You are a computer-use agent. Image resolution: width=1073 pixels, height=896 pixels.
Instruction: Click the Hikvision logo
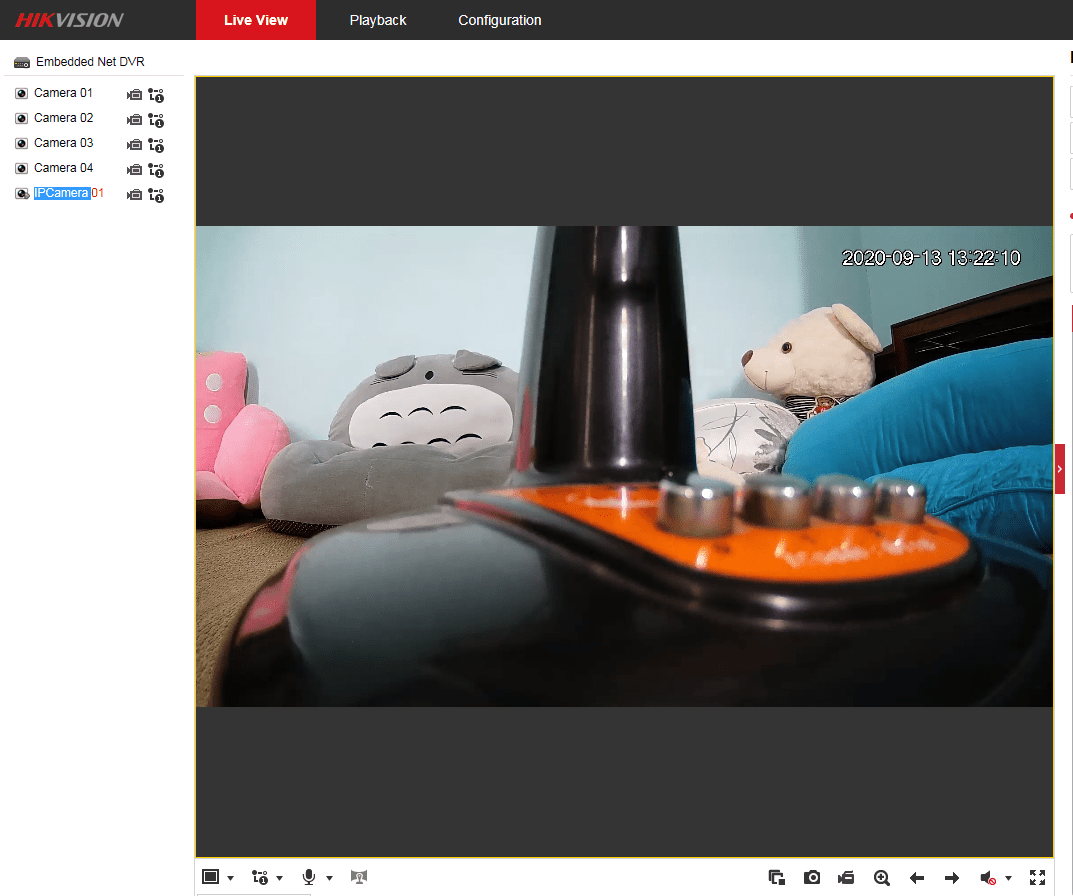[x=69, y=20]
